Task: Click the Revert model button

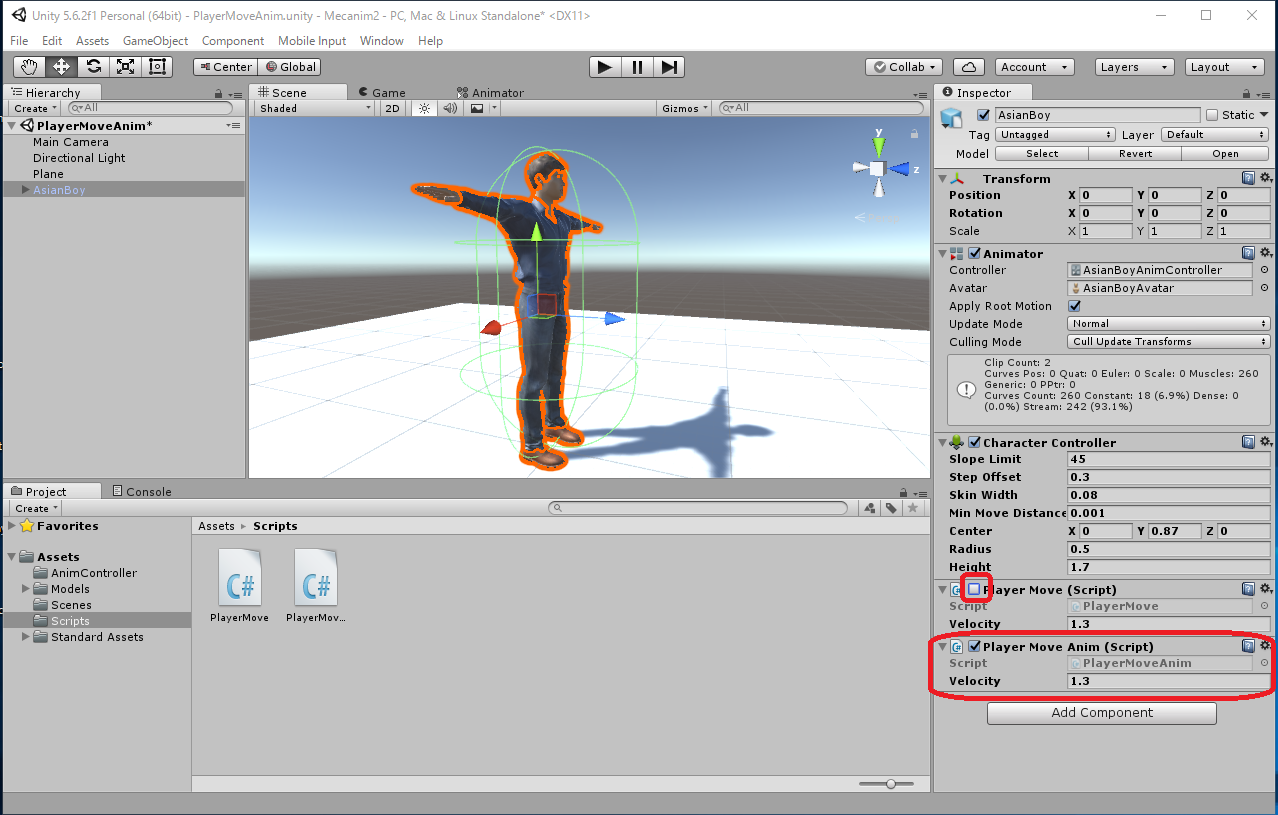Action: pos(1135,154)
